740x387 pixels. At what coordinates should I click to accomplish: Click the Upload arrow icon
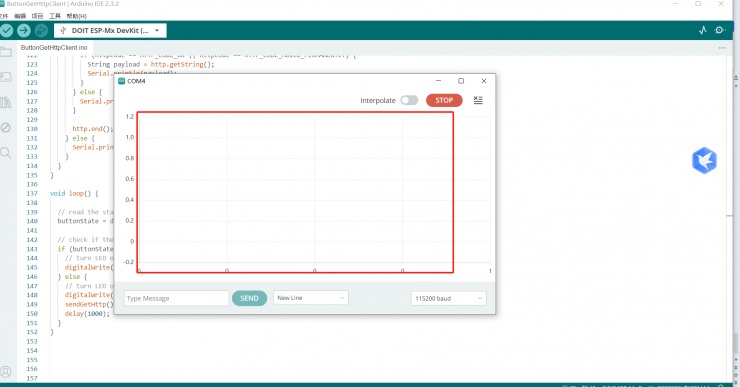(x=24, y=31)
